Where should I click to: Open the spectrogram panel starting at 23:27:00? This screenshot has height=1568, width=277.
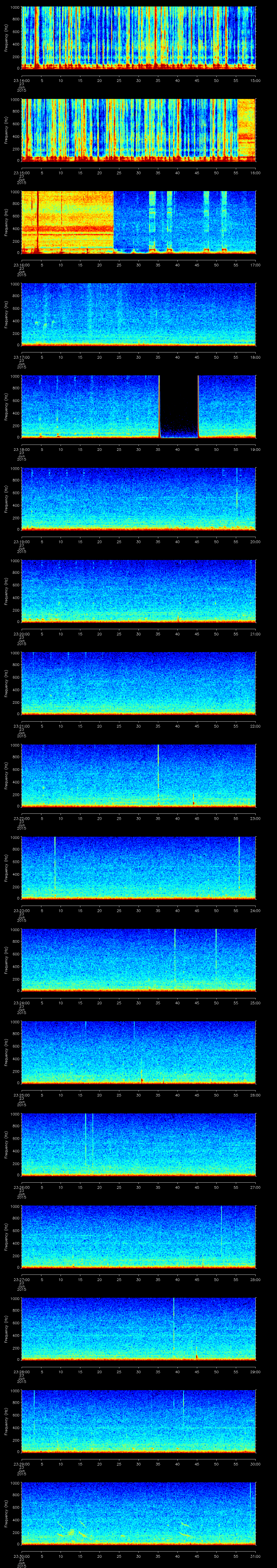click(x=138, y=1237)
